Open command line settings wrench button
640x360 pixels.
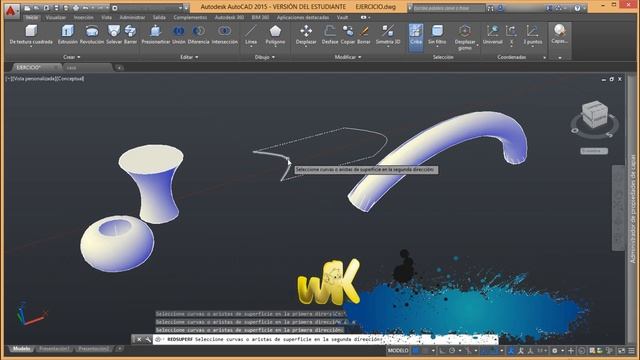click(148, 339)
